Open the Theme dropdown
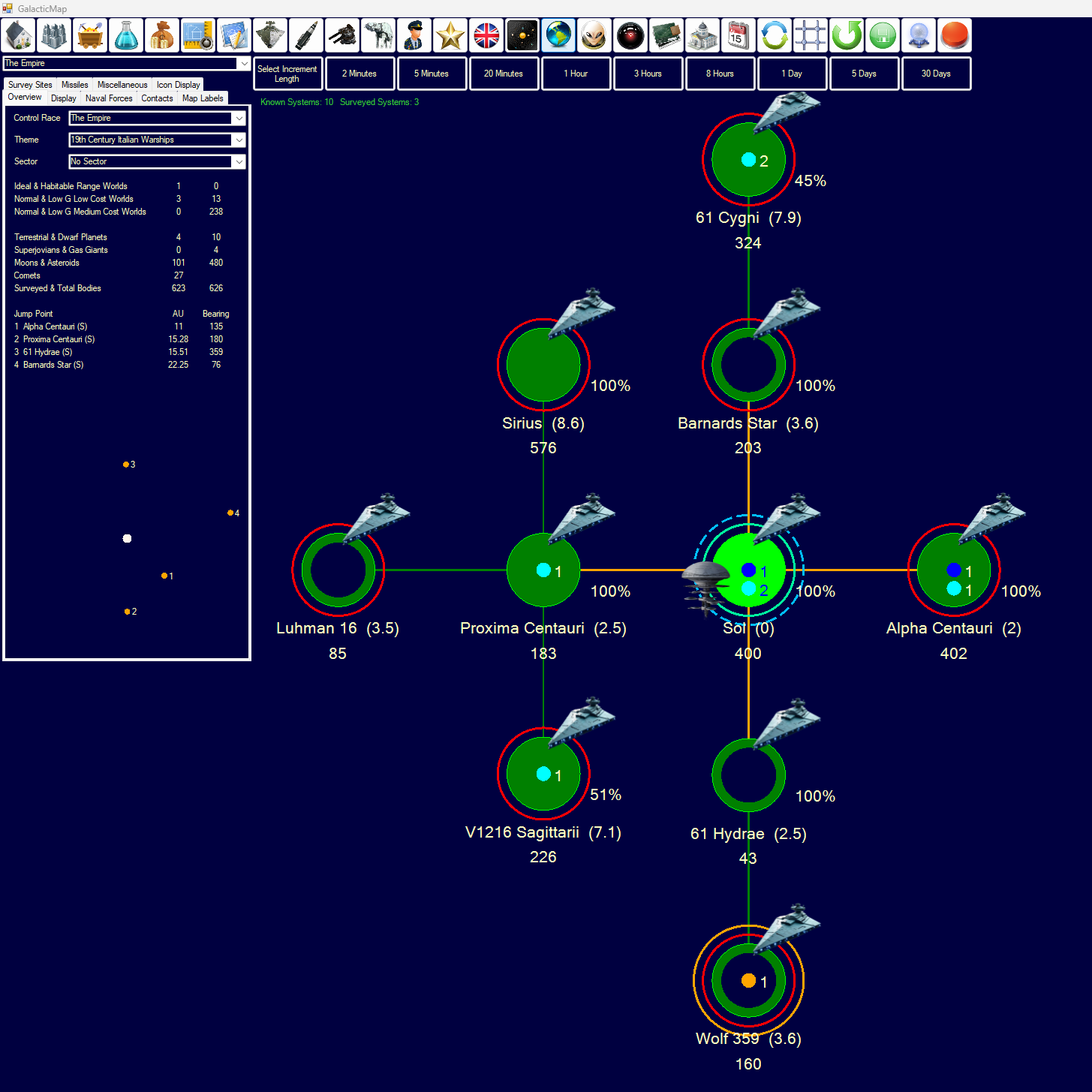This screenshot has width=1092, height=1092. coord(157,140)
